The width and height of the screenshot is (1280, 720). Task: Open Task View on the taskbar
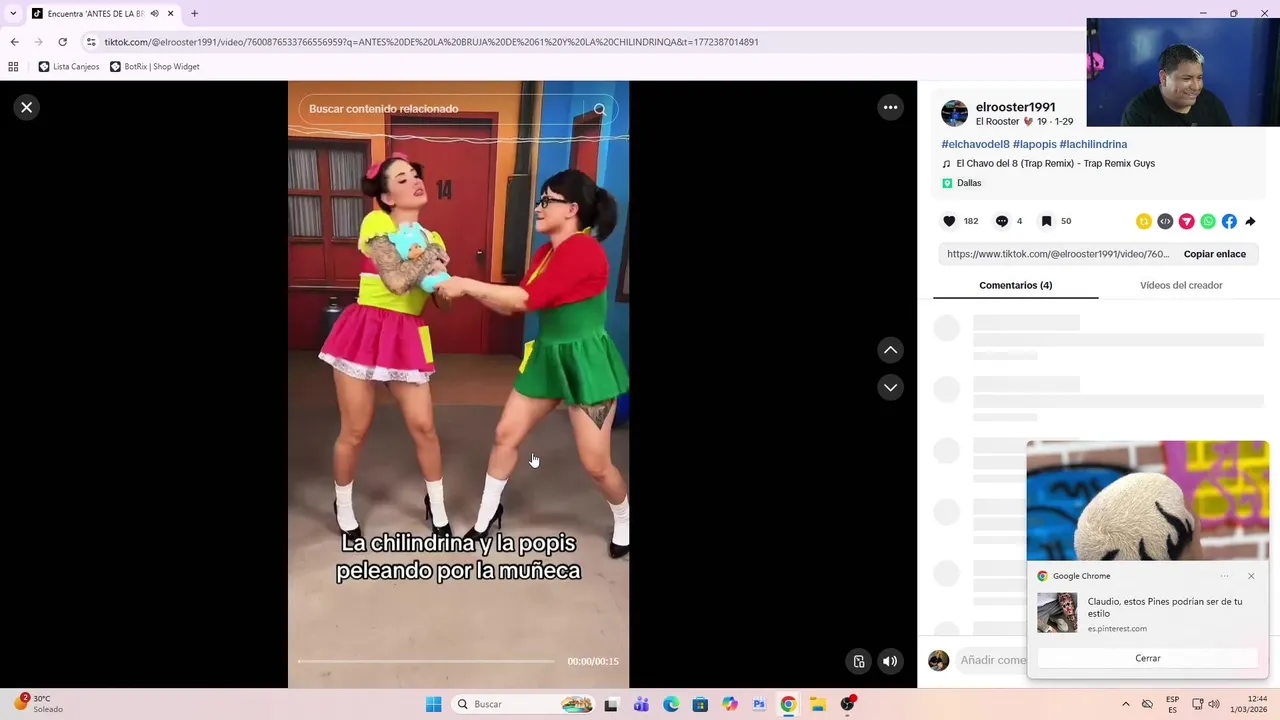pos(611,704)
